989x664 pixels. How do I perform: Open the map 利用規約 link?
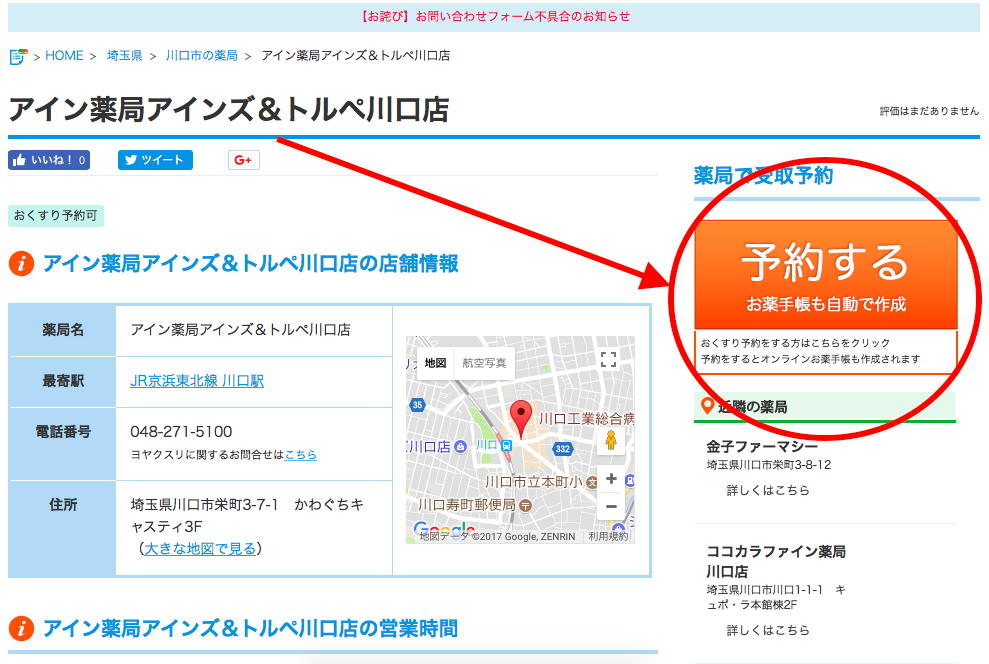608,537
